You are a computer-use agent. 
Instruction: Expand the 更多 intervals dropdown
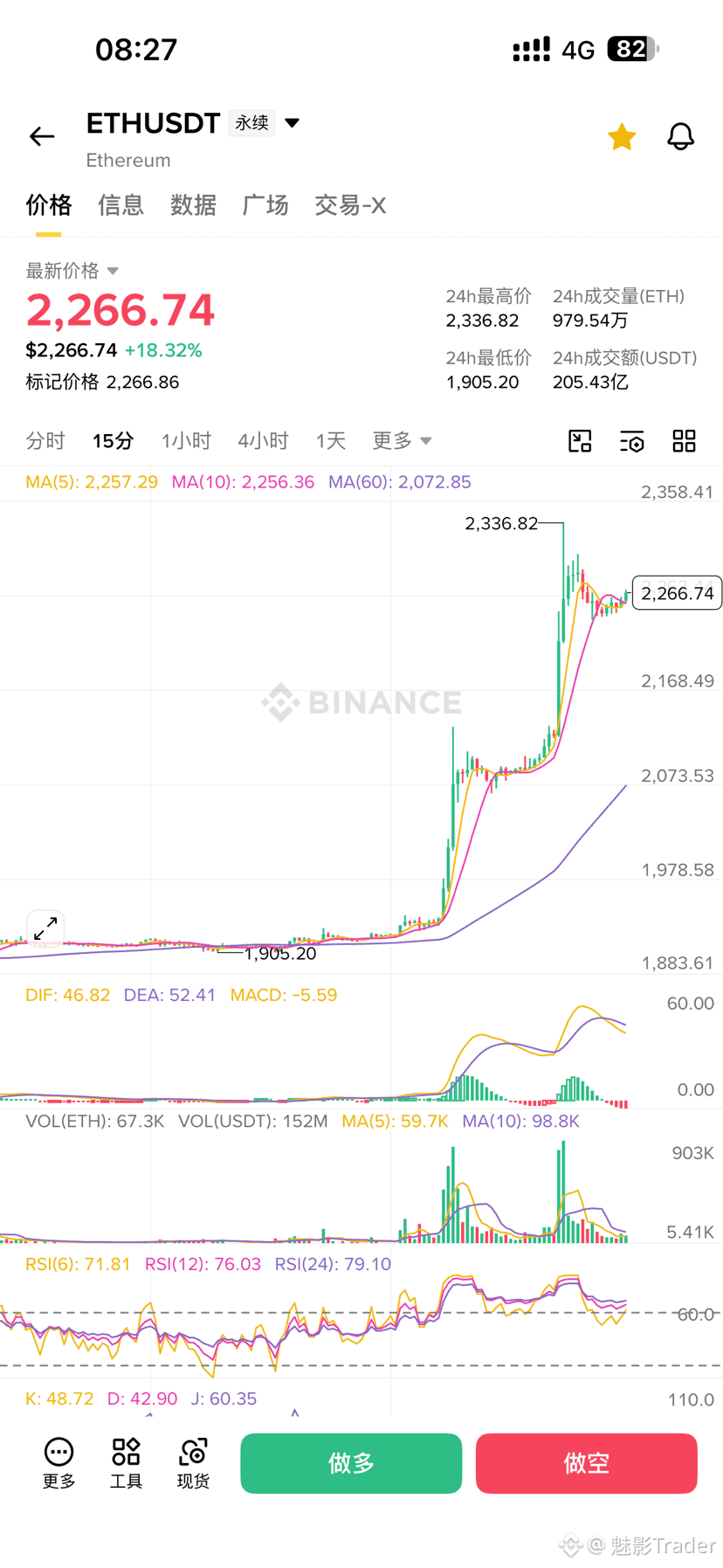coord(402,441)
